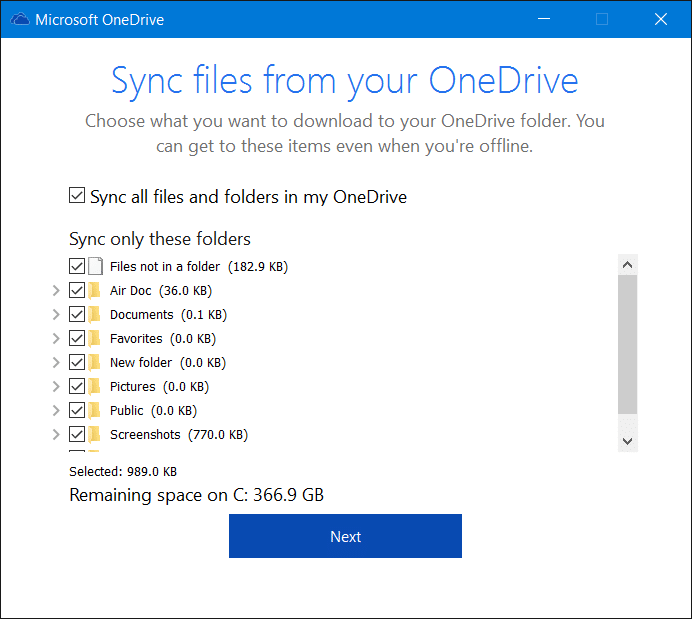Expand the Pictures folder tree
Viewport: 692px width, 619px height.
coord(56,386)
